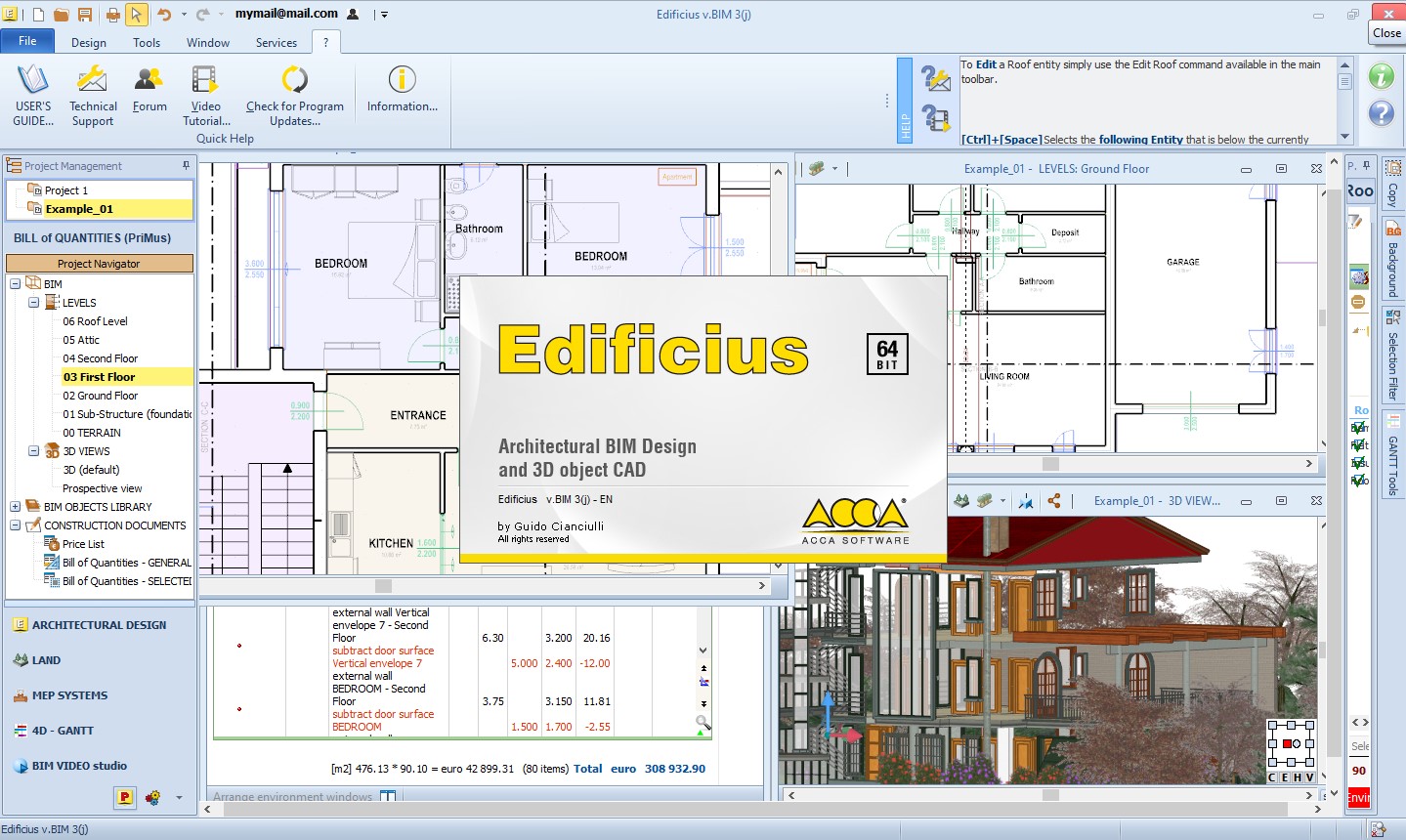Run Check for Program Updates
Screen dimensions: 1406x840
point(294,94)
